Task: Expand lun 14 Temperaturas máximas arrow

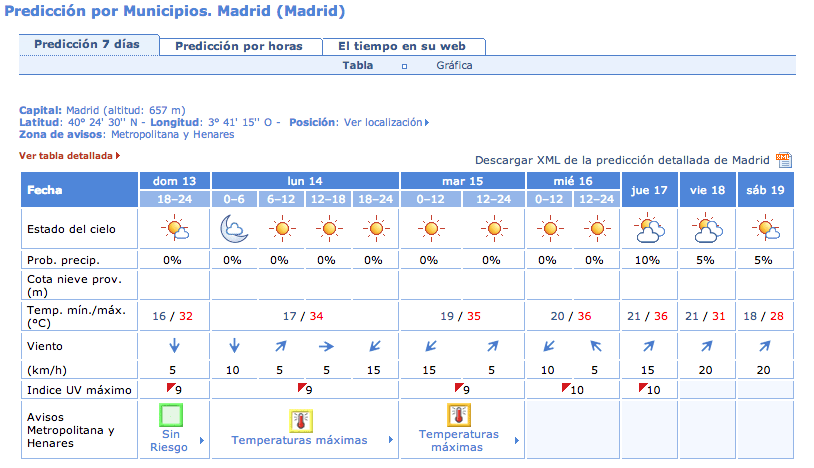Action: (x=390, y=439)
